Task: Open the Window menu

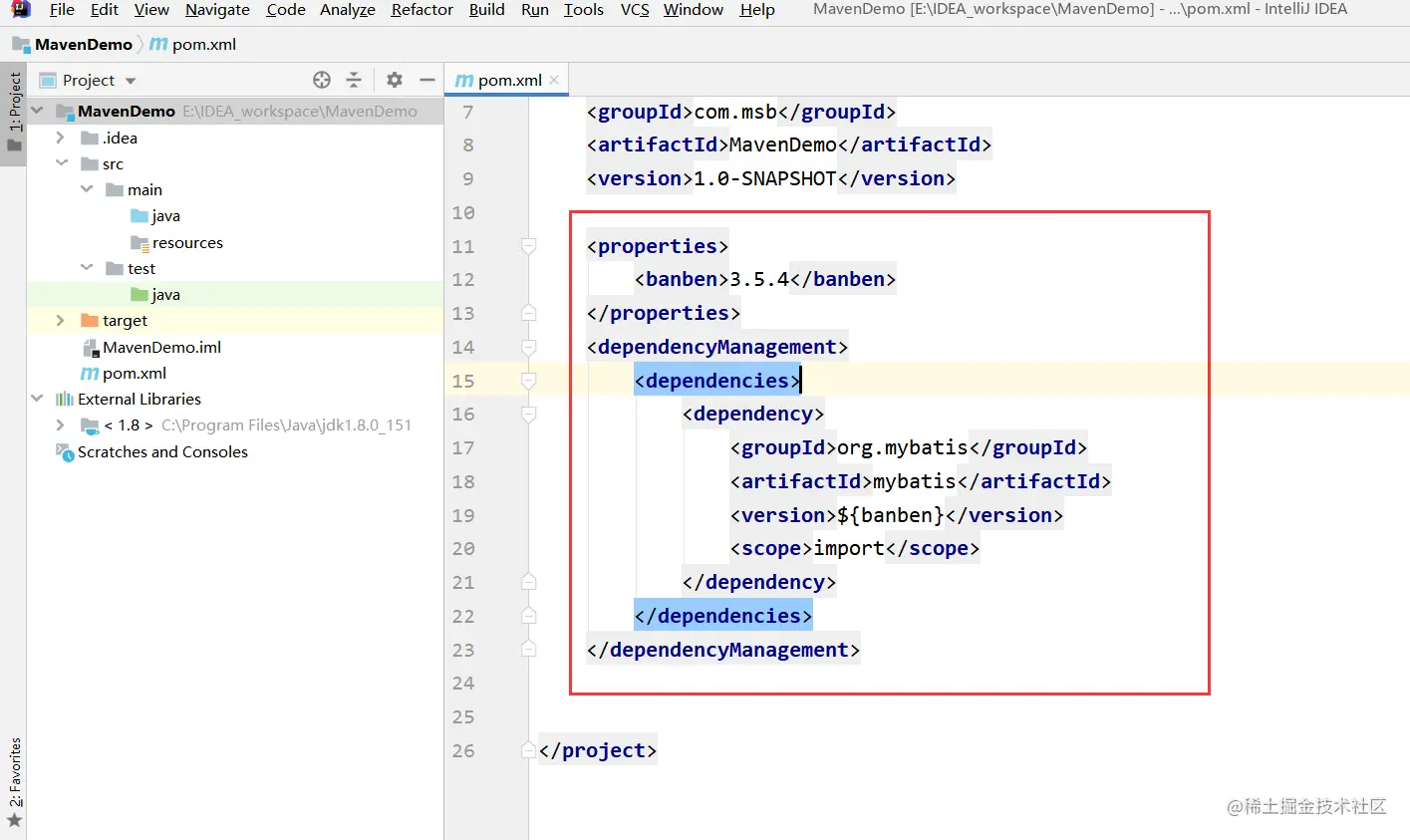Action: (x=694, y=10)
